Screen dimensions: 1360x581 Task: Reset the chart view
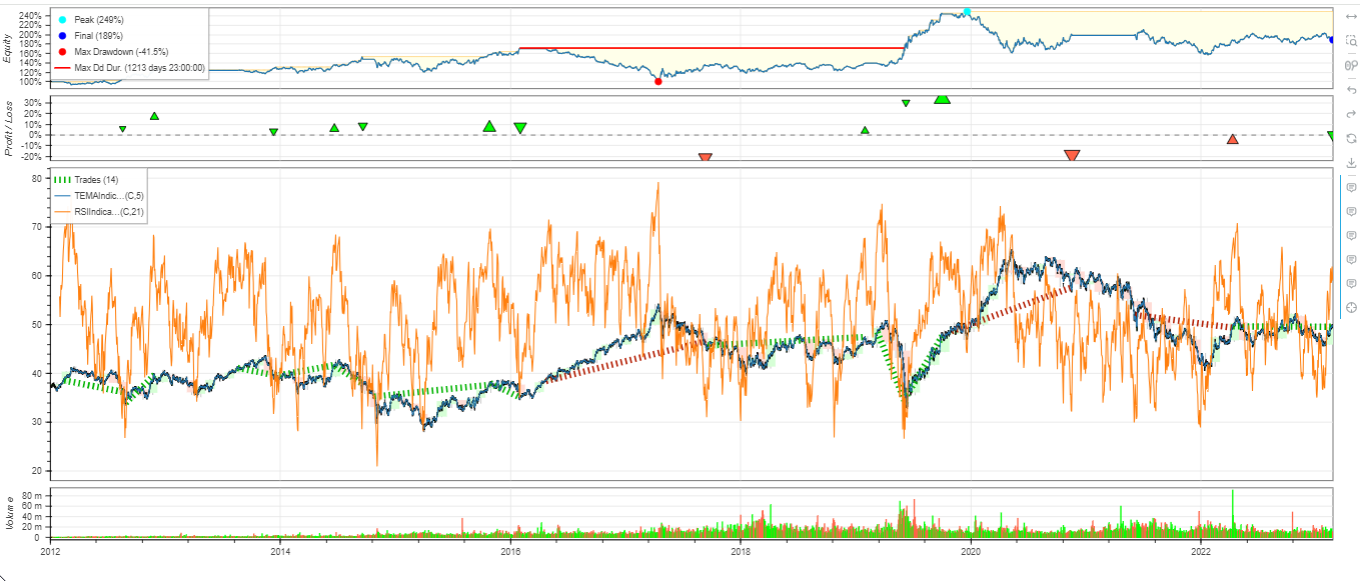point(1351,138)
